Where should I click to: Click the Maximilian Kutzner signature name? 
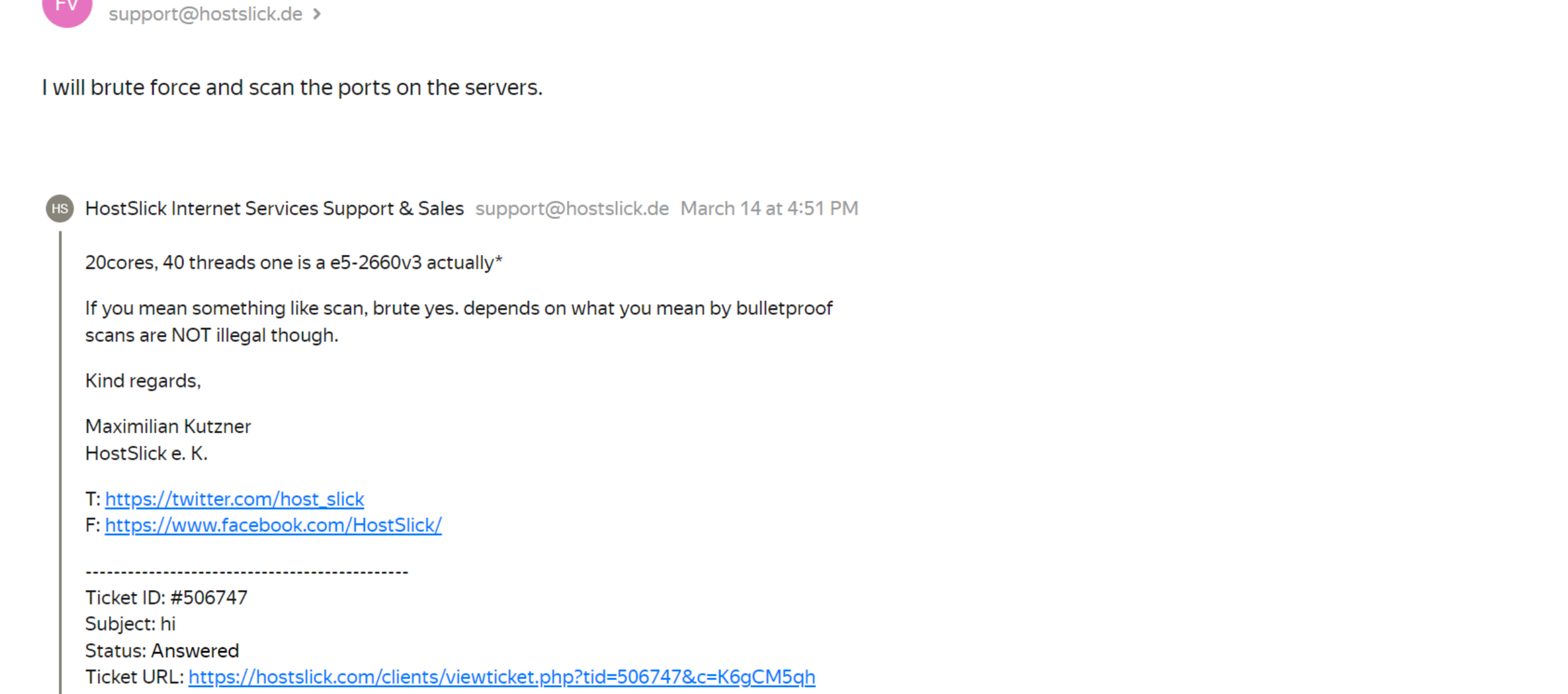coord(168,426)
